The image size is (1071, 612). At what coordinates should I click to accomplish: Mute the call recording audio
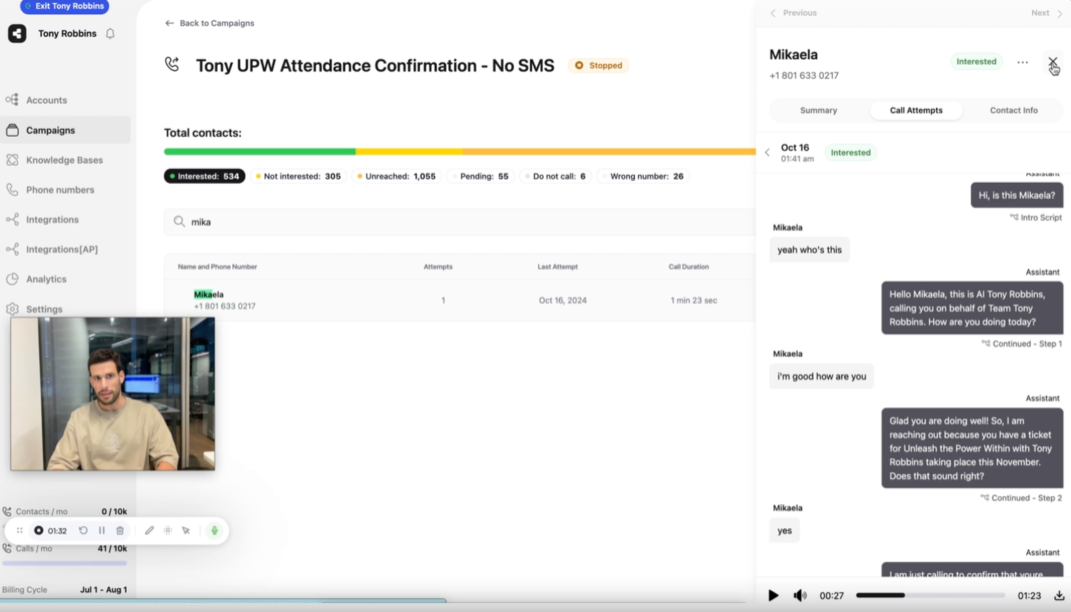pyautogui.click(x=800, y=596)
